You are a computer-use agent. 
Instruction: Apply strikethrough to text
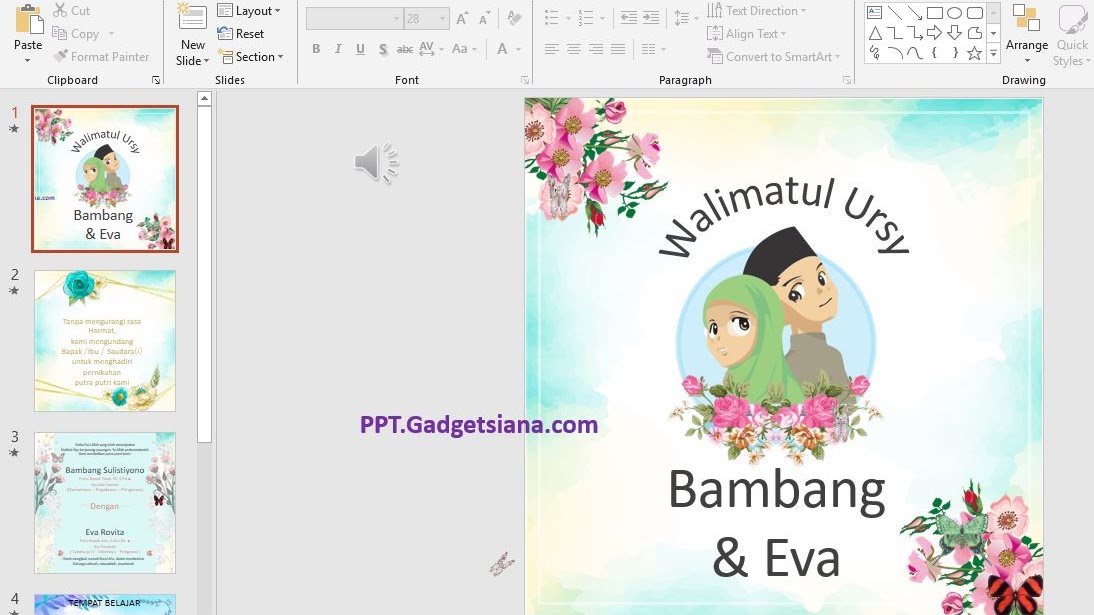click(x=404, y=48)
